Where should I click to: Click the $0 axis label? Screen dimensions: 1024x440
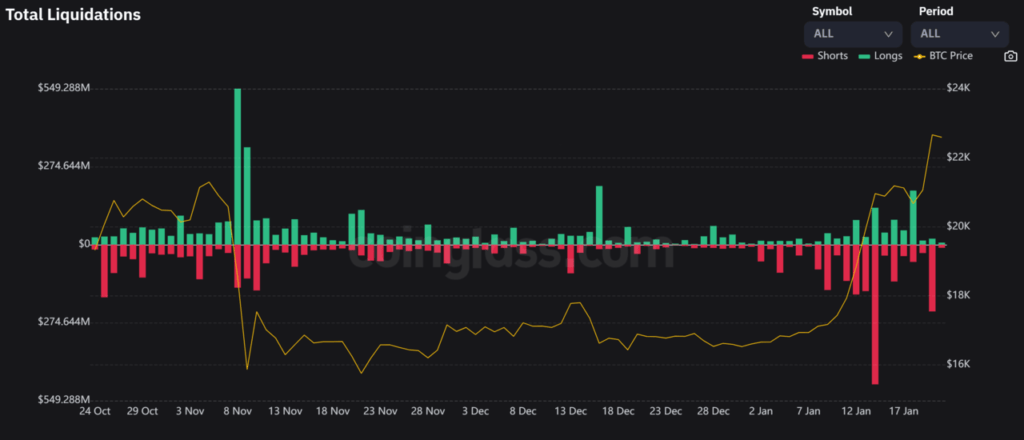tap(84, 244)
